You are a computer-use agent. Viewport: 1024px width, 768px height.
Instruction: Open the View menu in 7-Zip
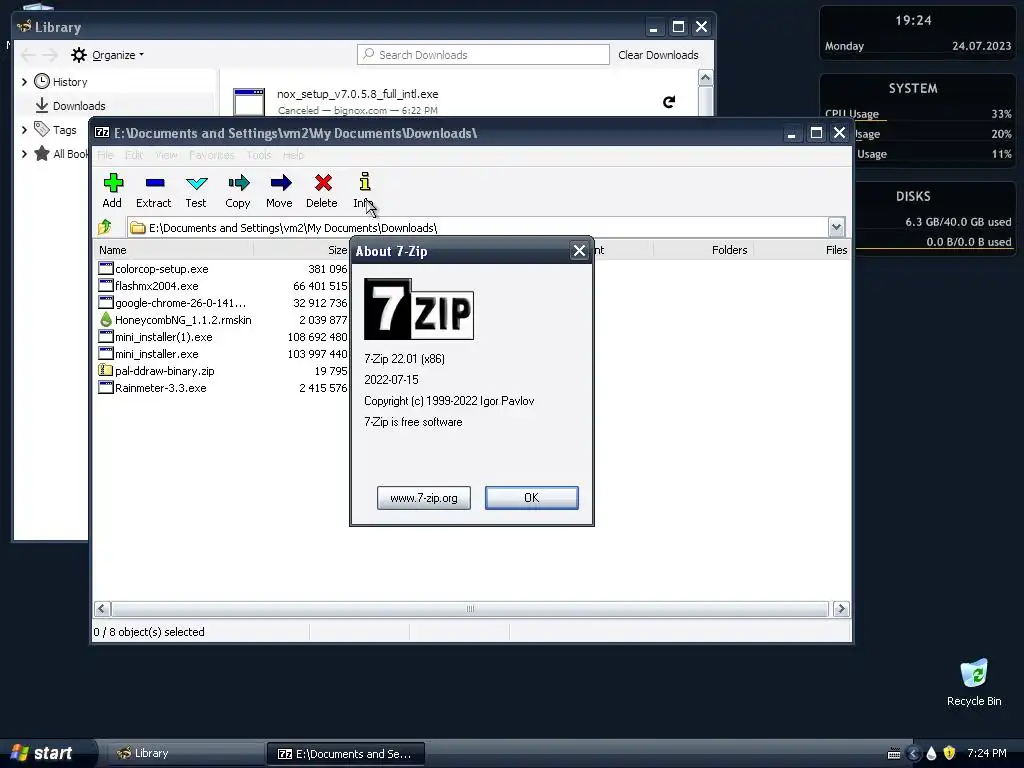pyautogui.click(x=166, y=155)
